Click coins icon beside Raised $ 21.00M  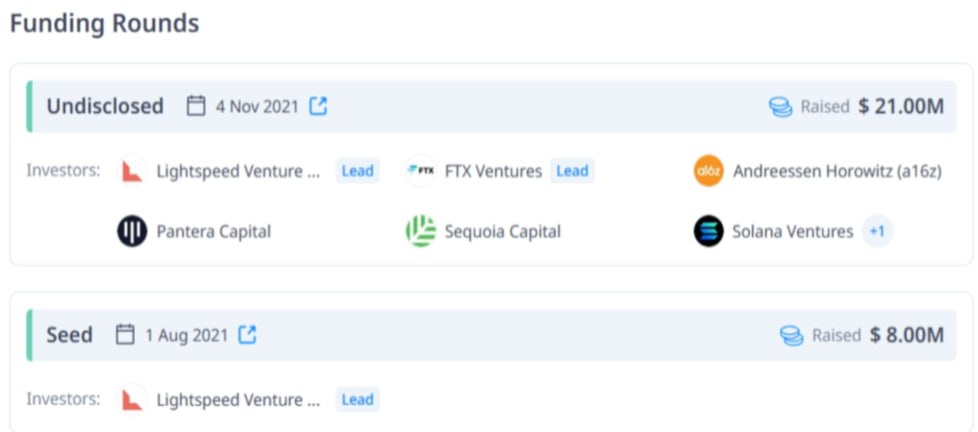(x=780, y=107)
